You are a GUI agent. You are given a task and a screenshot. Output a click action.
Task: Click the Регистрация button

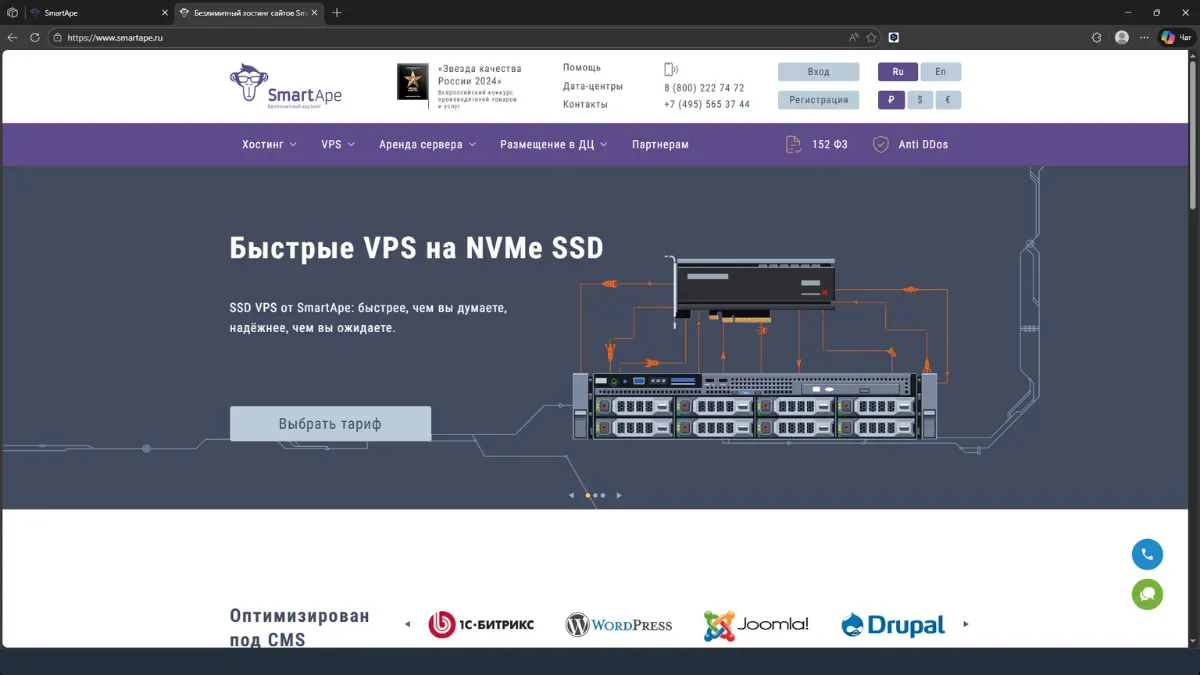click(818, 100)
